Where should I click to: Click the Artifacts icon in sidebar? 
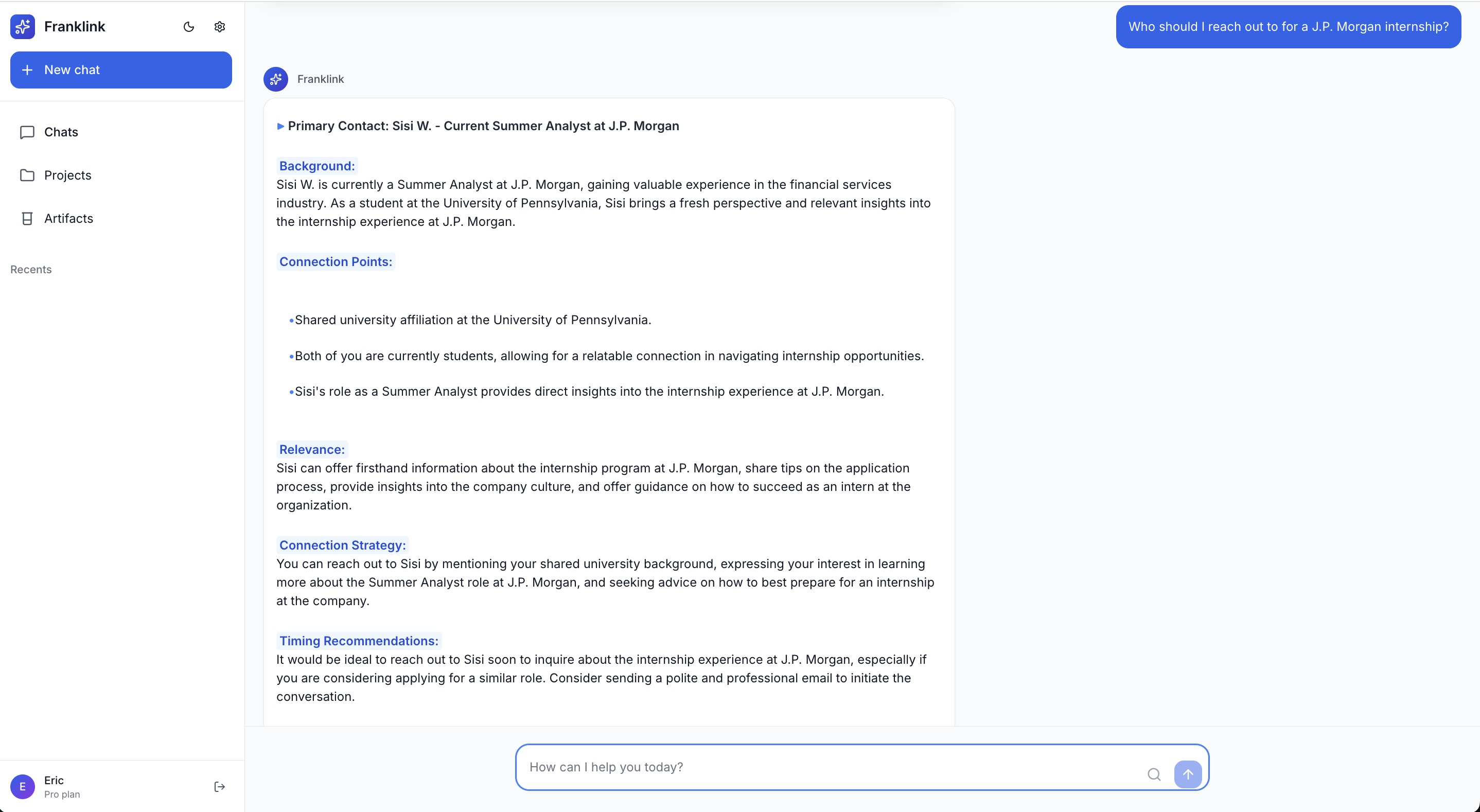click(x=27, y=218)
